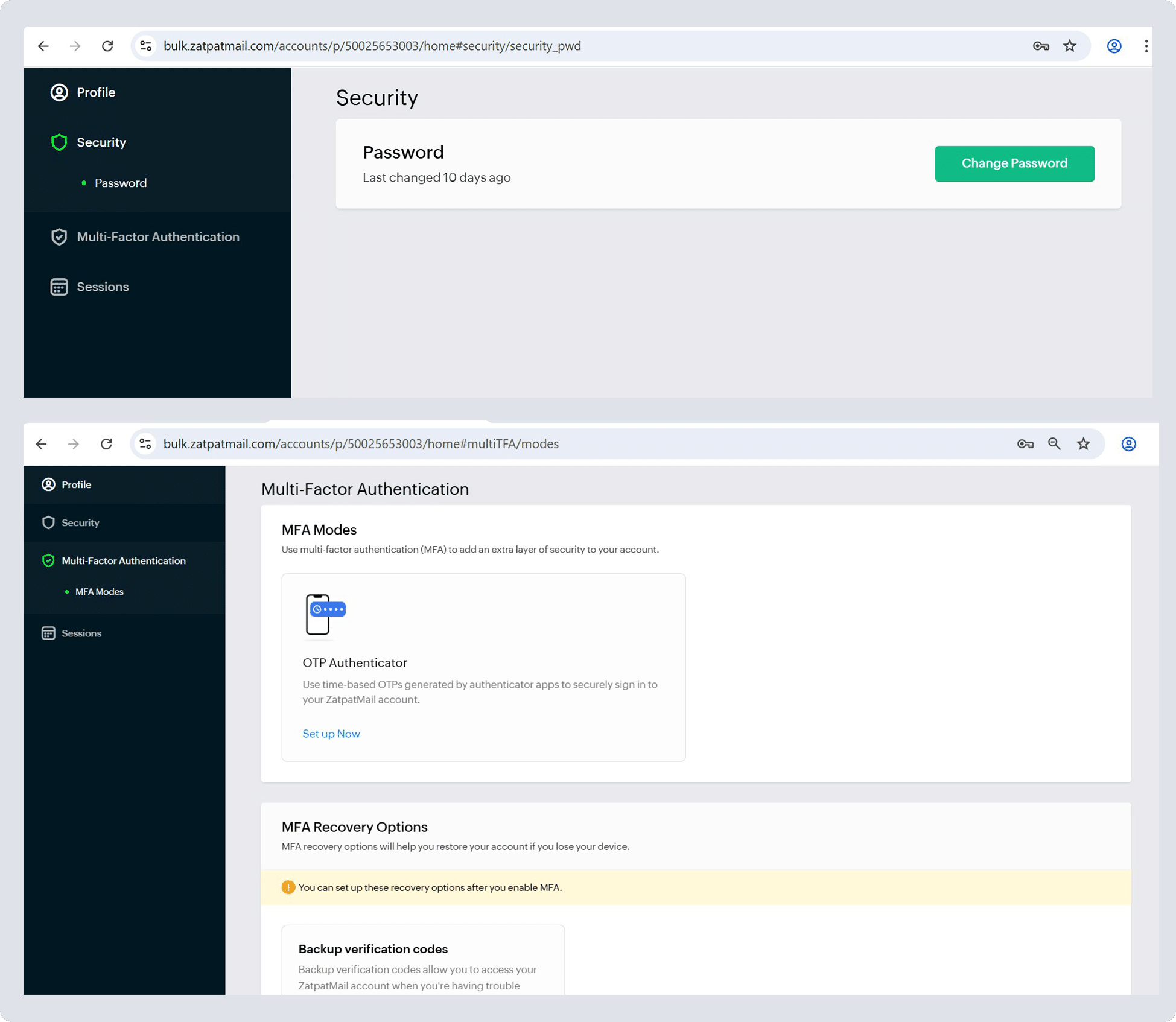Click the top browser address bar URL
The width and height of the screenshot is (1176, 1022).
point(372,46)
